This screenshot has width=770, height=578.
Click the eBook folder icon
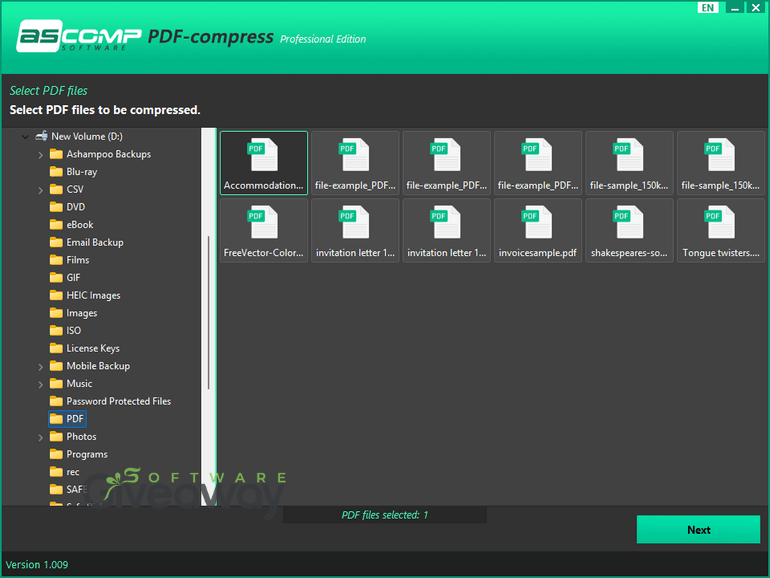(56, 225)
